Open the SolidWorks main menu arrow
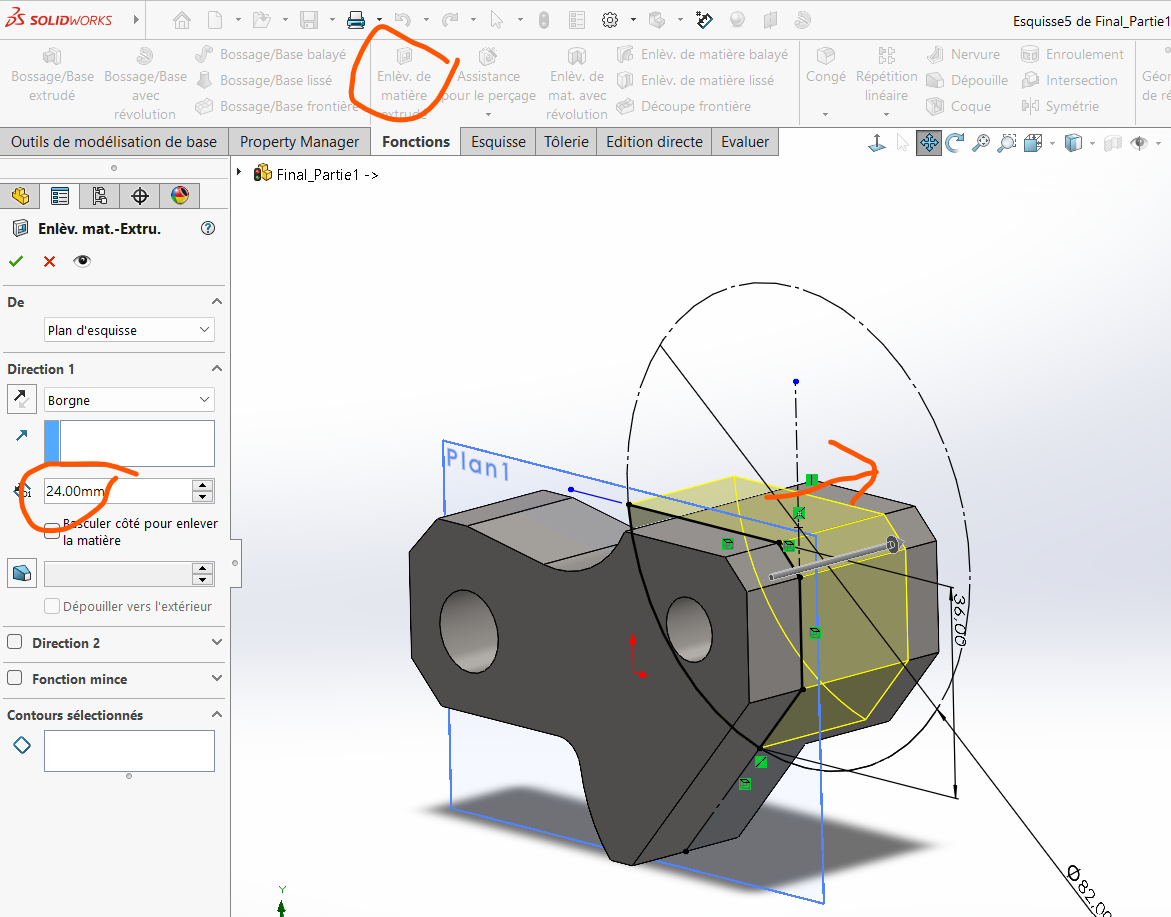The image size is (1171, 917). pos(136,19)
